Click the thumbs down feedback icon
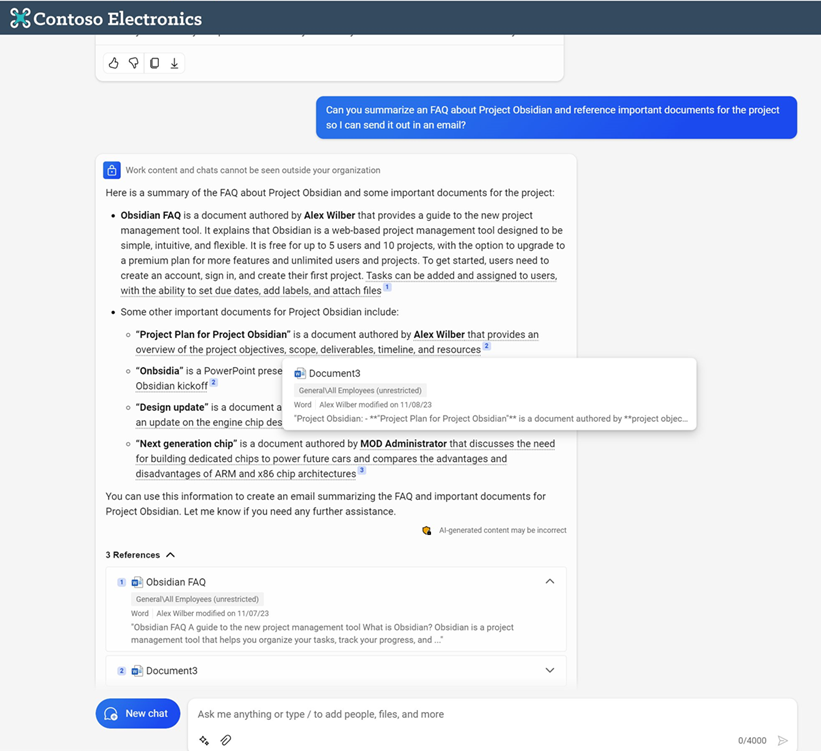Image resolution: width=821 pixels, height=751 pixels. tap(134, 63)
